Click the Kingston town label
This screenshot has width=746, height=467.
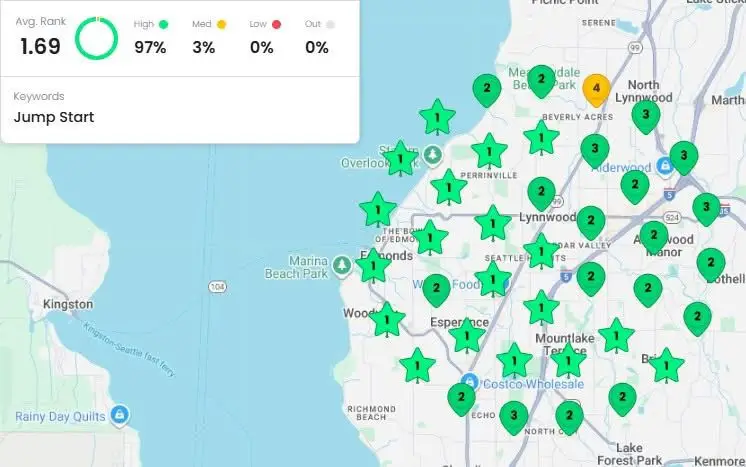[x=68, y=304]
